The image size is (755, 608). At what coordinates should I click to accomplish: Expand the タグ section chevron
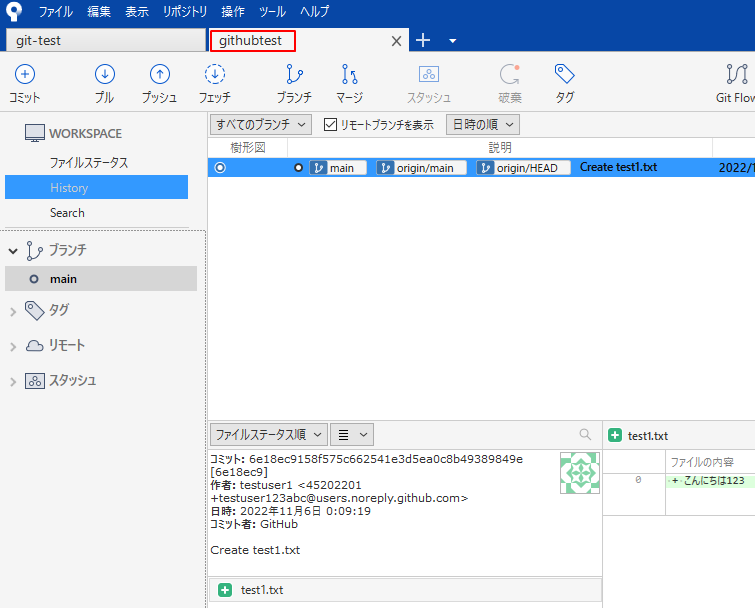click(x=13, y=311)
